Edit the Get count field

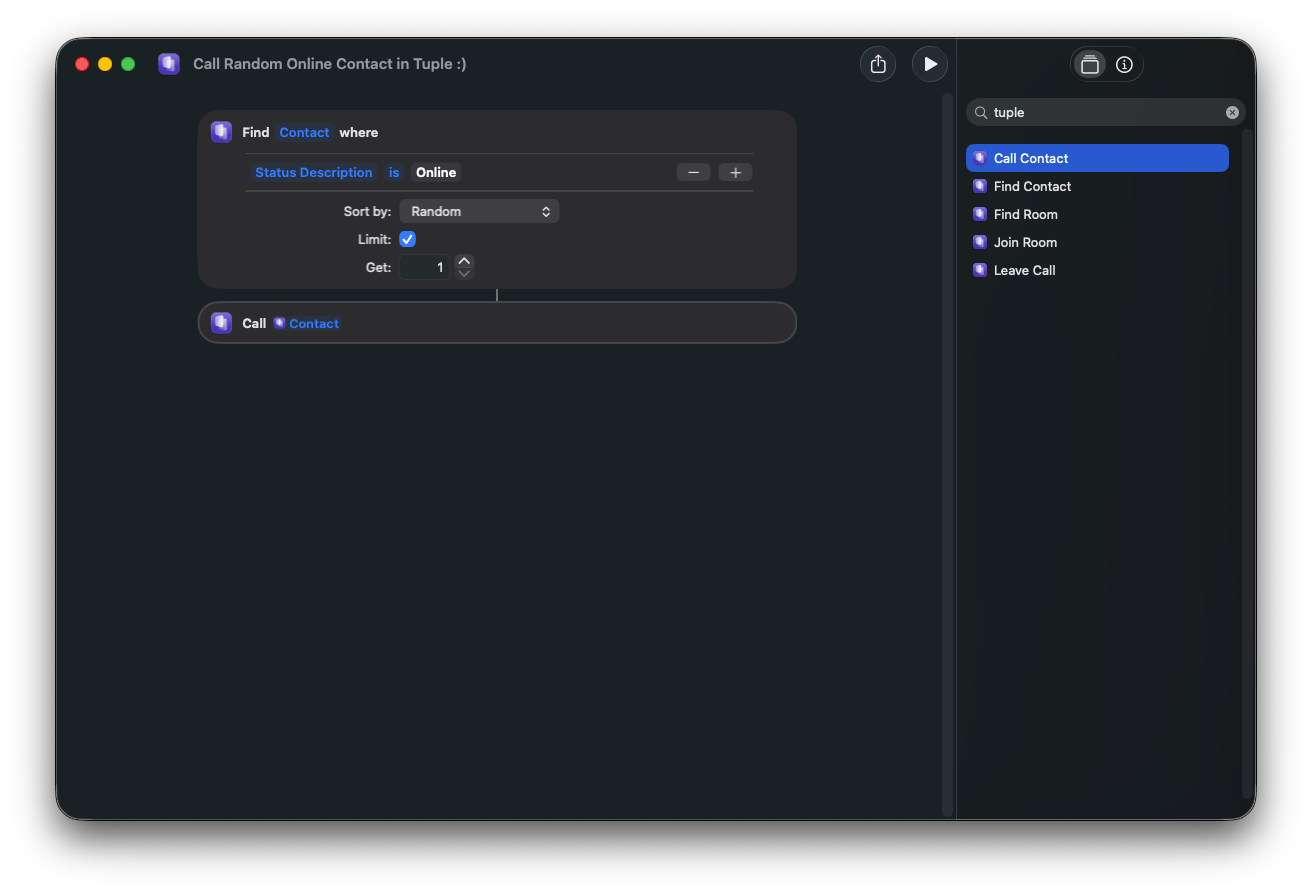pos(425,267)
